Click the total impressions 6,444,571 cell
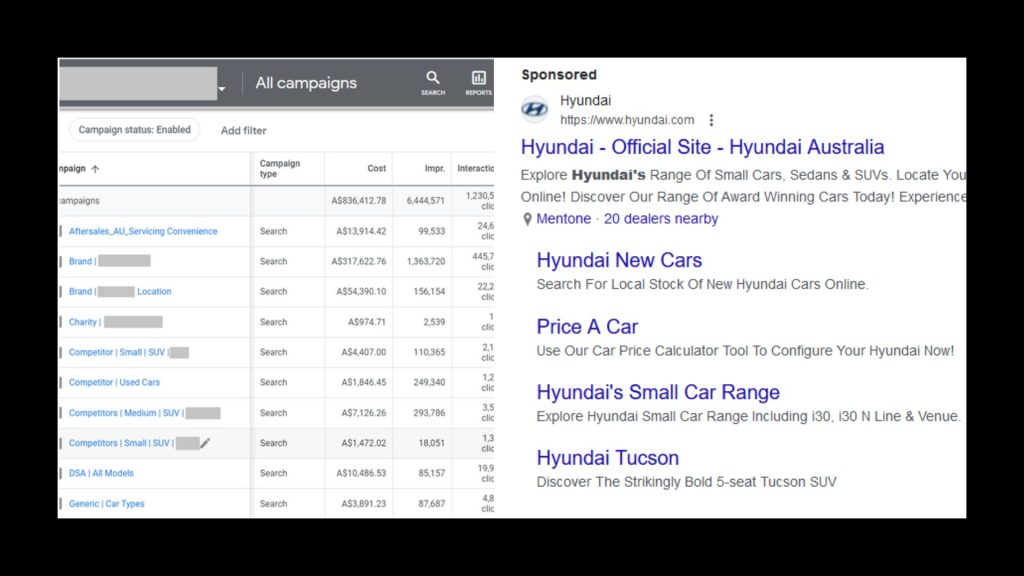This screenshot has width=1024, height=576. tap(426, 200)
